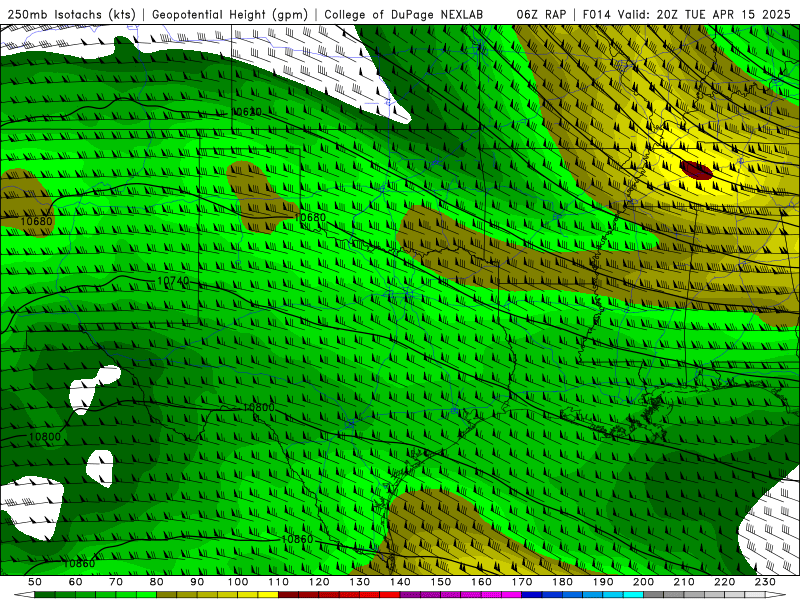This screenshot has width=800, height=600.
Task: Click the bright yellow swatch just left of 110
Action: point(268,595)
